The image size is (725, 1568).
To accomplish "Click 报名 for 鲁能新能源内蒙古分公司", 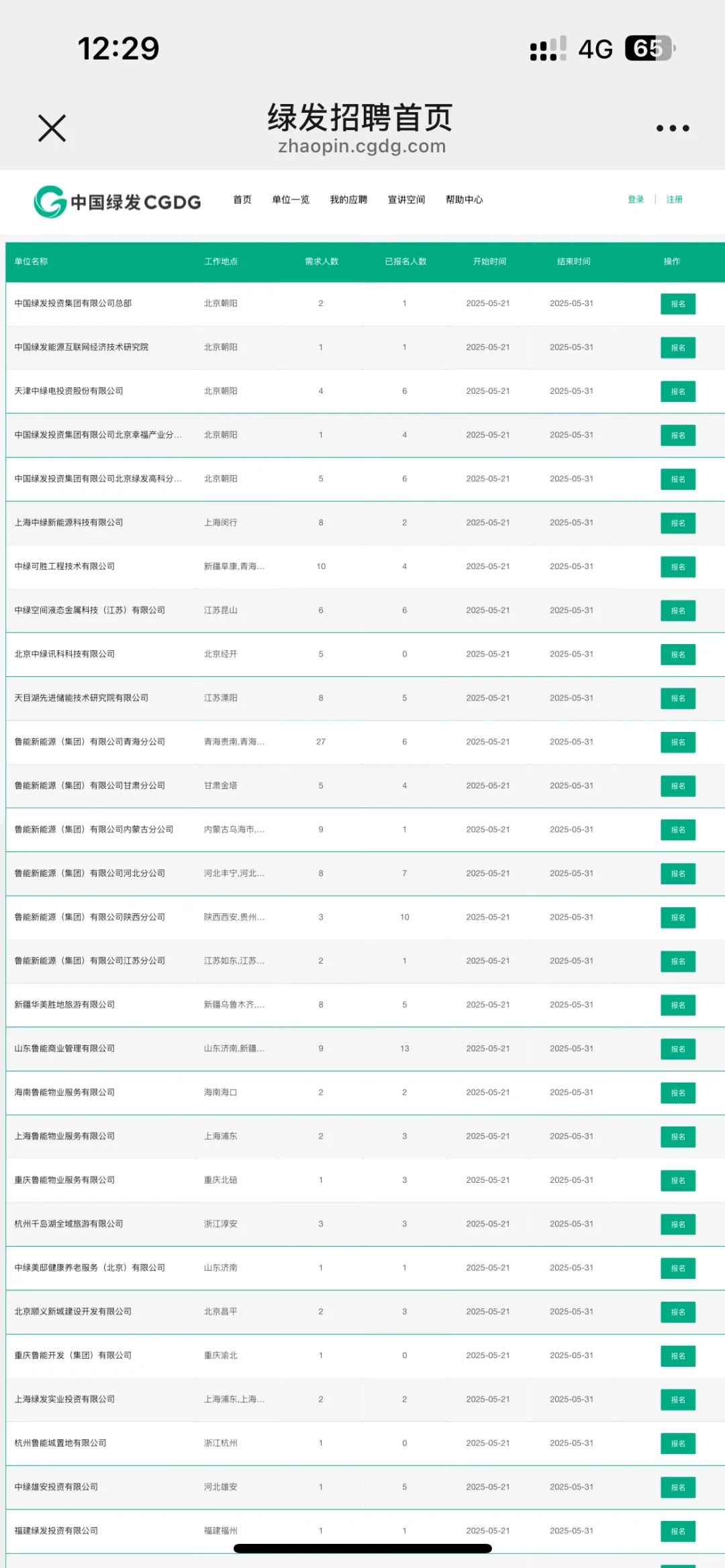I will coord(678,830).
